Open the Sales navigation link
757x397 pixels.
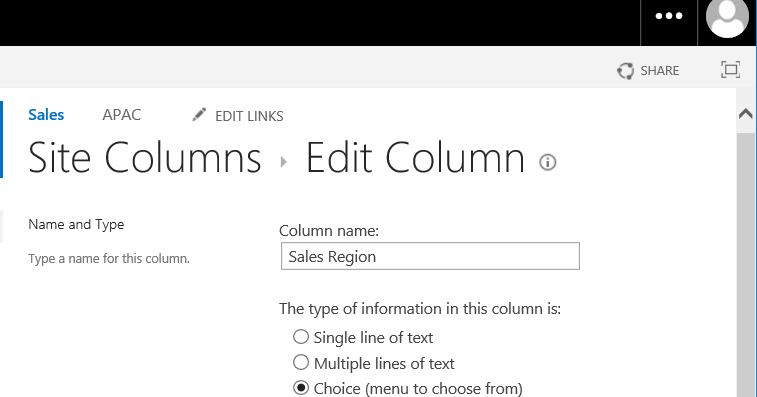click(x=46, y=115)
